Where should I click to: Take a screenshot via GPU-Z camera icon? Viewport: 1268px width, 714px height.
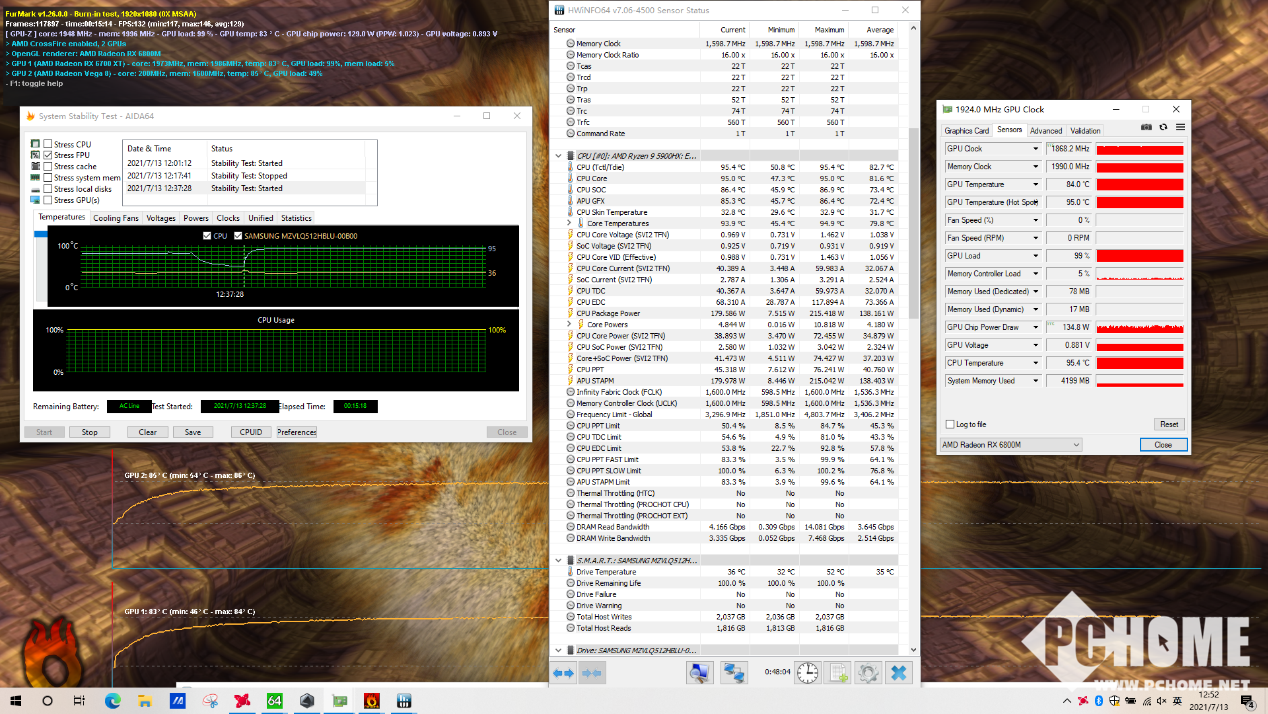click(x=1147, y=127)
